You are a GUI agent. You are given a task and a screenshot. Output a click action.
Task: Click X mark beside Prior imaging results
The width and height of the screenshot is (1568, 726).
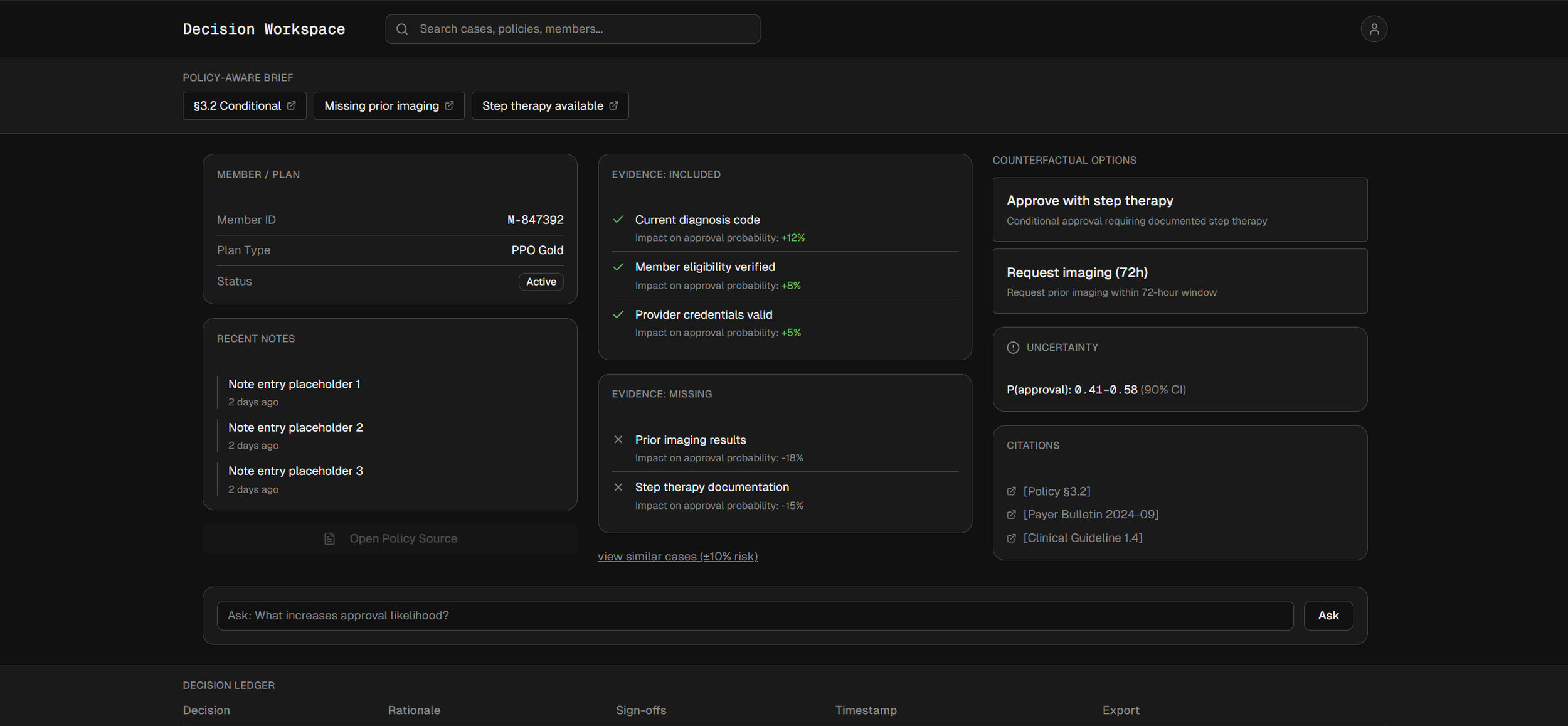pos(618,440)
